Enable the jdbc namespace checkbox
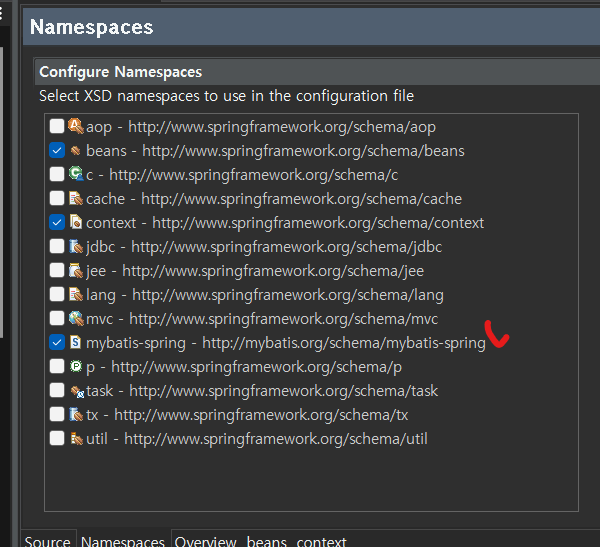This screenshot has width=600, height=547. 57,247
